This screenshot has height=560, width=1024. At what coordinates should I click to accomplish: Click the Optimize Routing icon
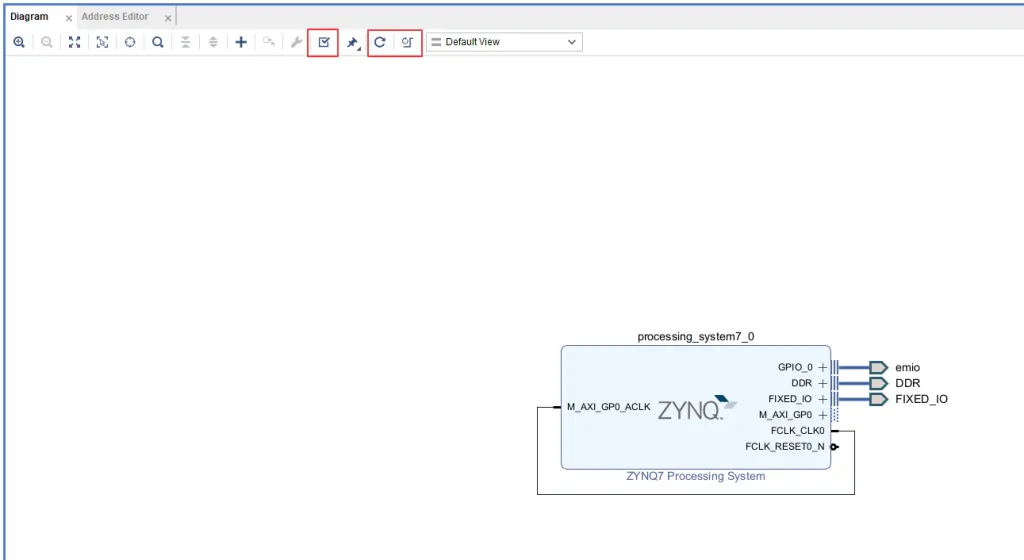click(x=408, y=42)
